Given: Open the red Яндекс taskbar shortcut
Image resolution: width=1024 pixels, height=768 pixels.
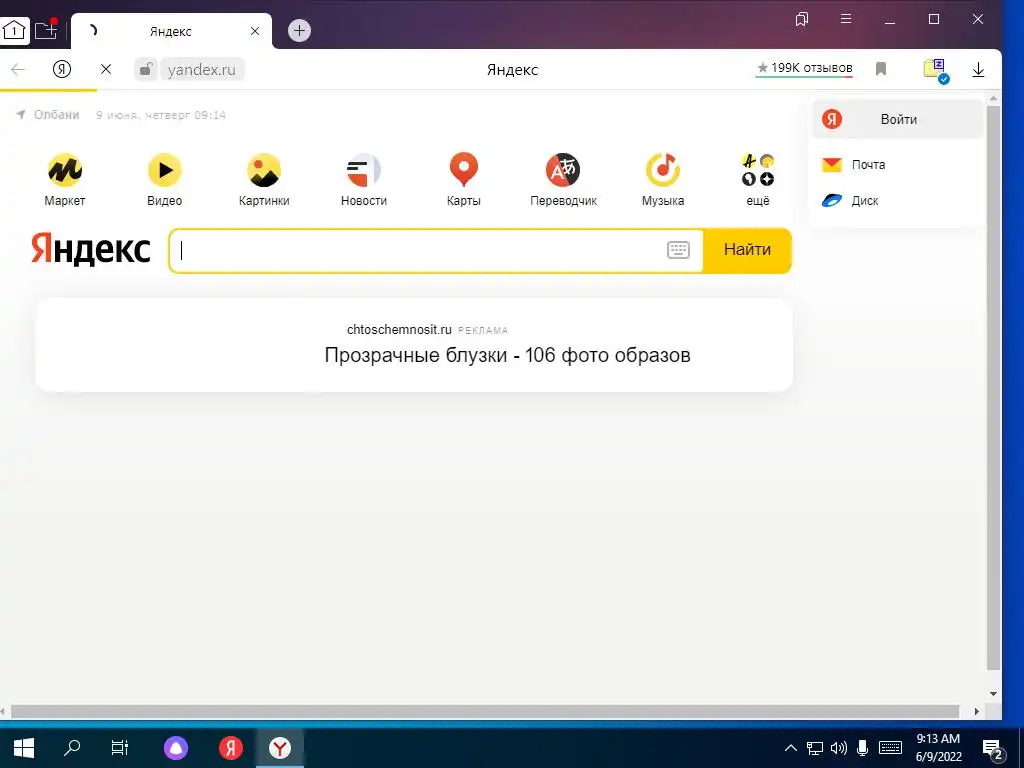Looking at the screenshot, I should coord(231,748).
